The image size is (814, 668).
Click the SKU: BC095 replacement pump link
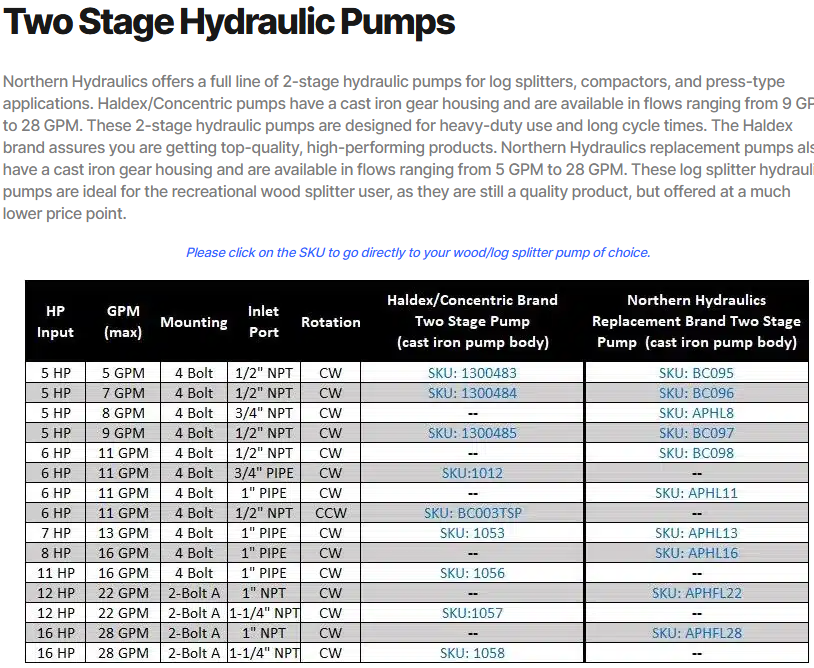point(696,373)
